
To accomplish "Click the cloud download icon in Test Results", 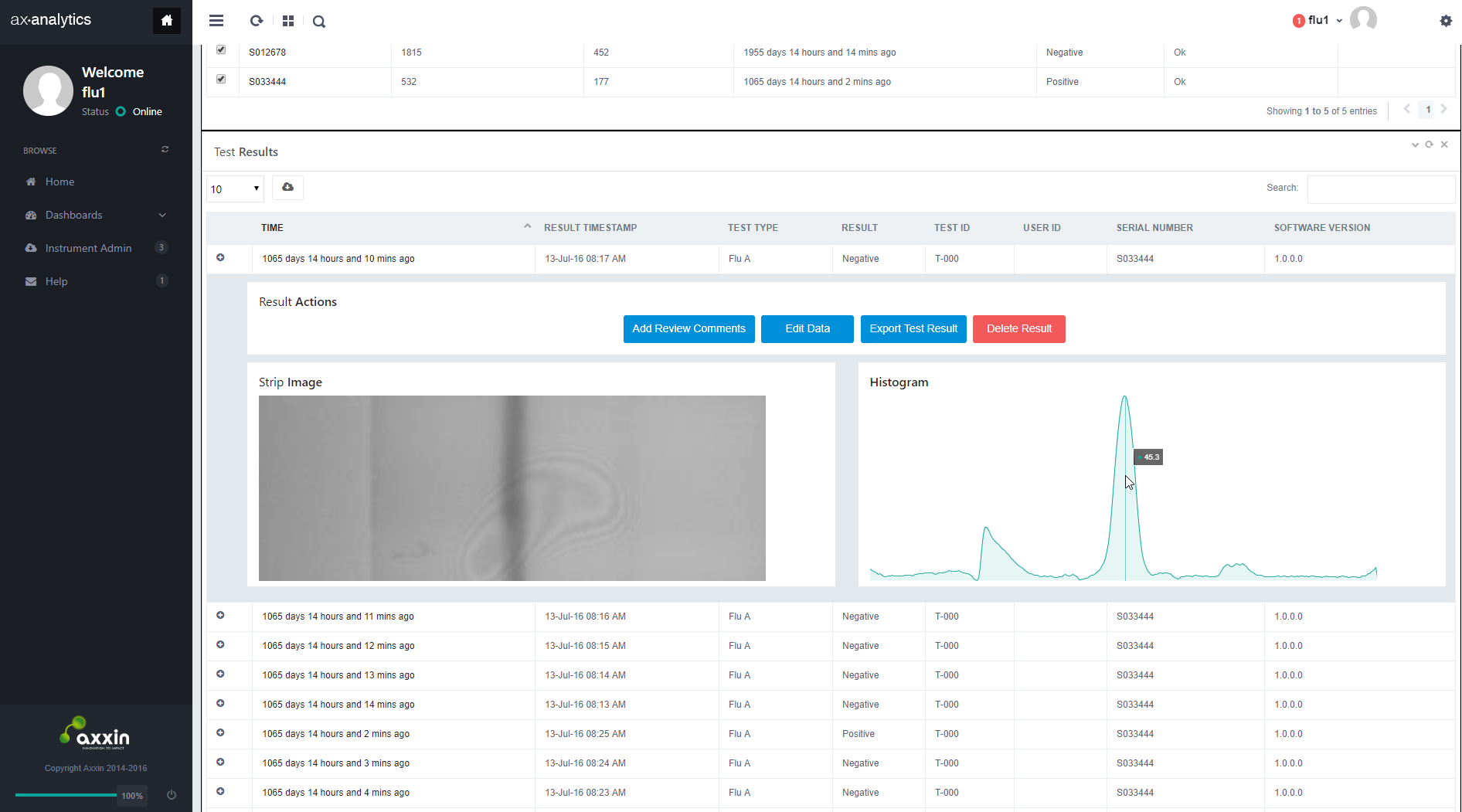I will point(287,188).
